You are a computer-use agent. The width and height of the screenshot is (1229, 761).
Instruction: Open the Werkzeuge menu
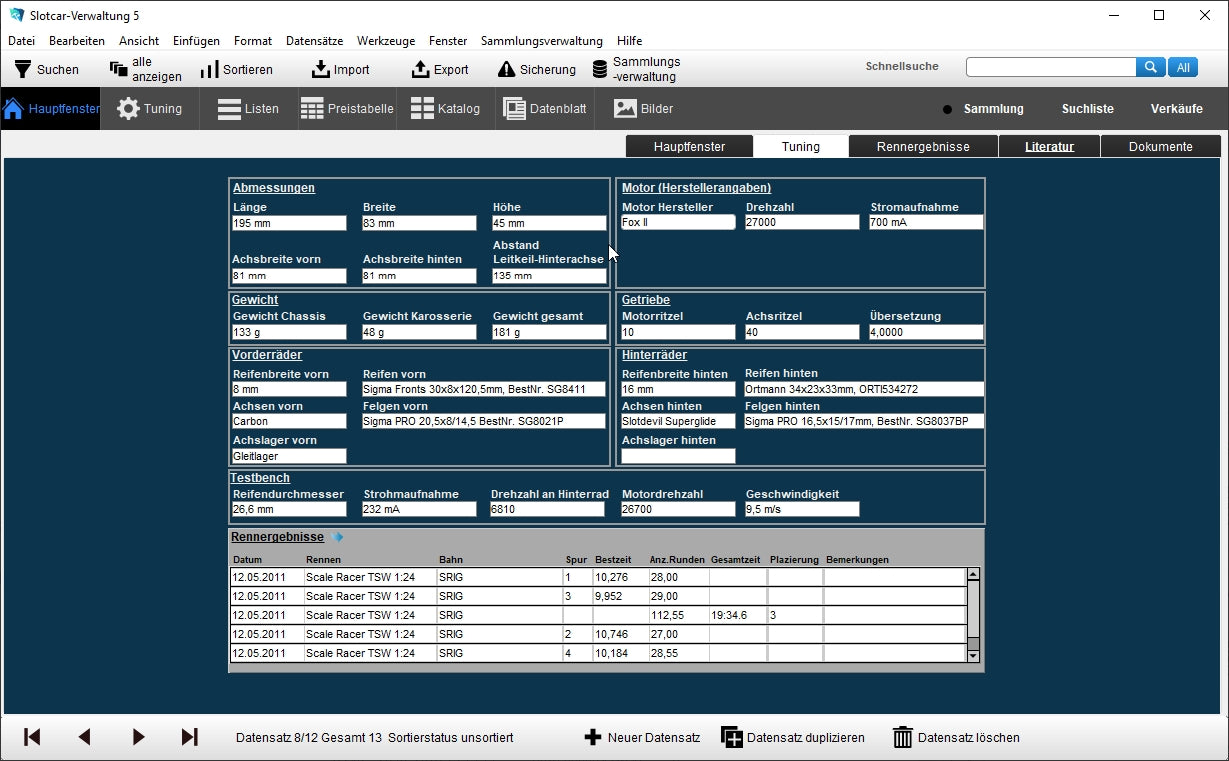pos(386,41)
